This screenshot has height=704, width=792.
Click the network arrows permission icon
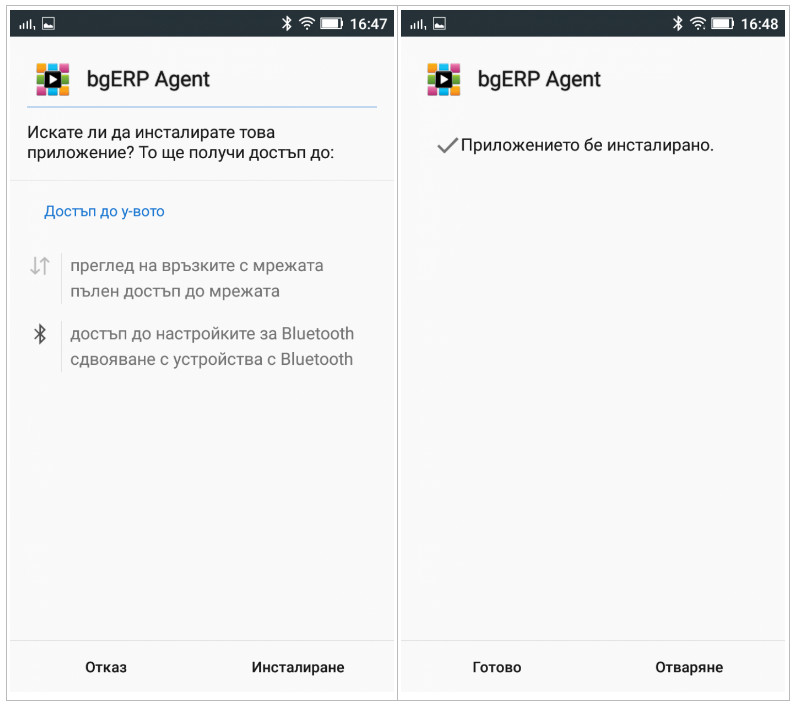point(40,266)
